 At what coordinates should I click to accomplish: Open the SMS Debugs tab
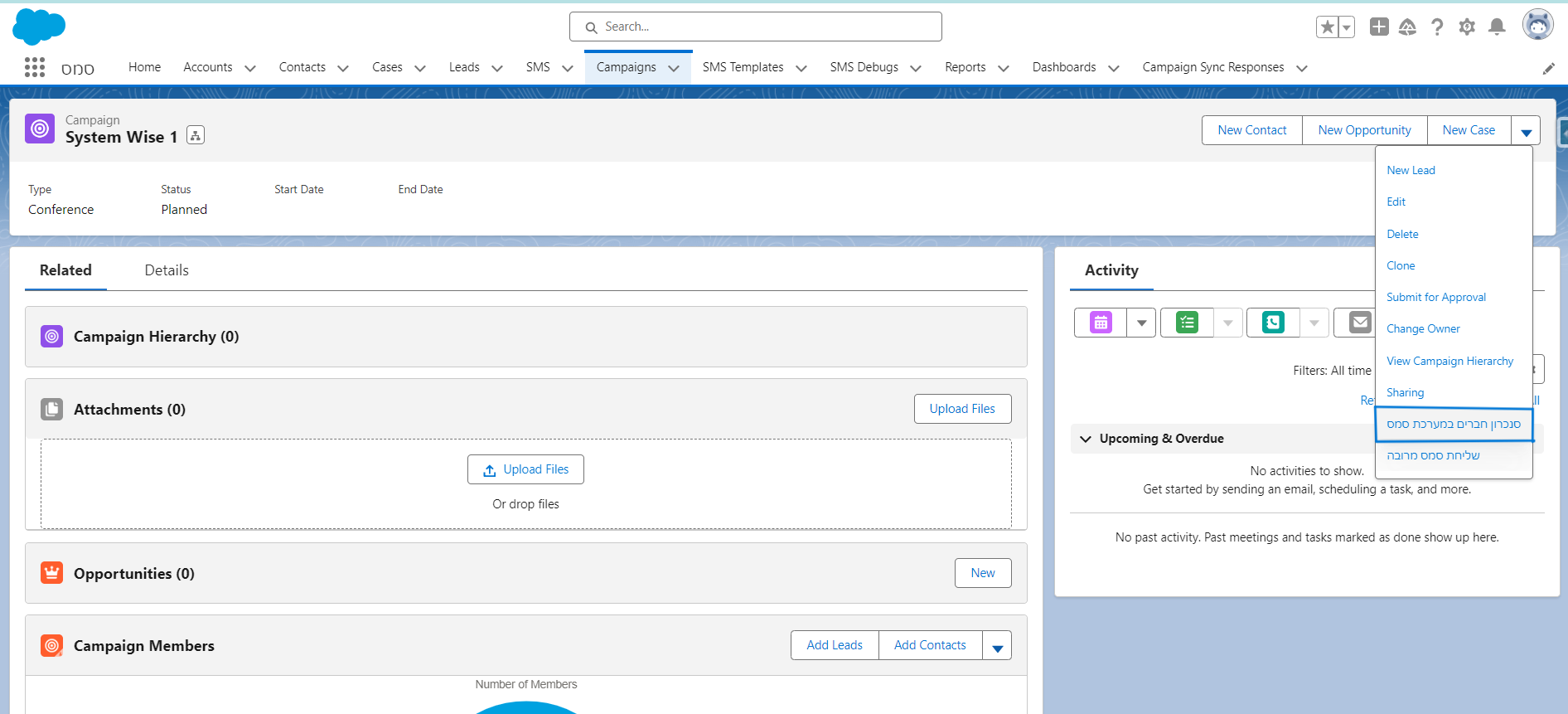click(x=864, y=67)
